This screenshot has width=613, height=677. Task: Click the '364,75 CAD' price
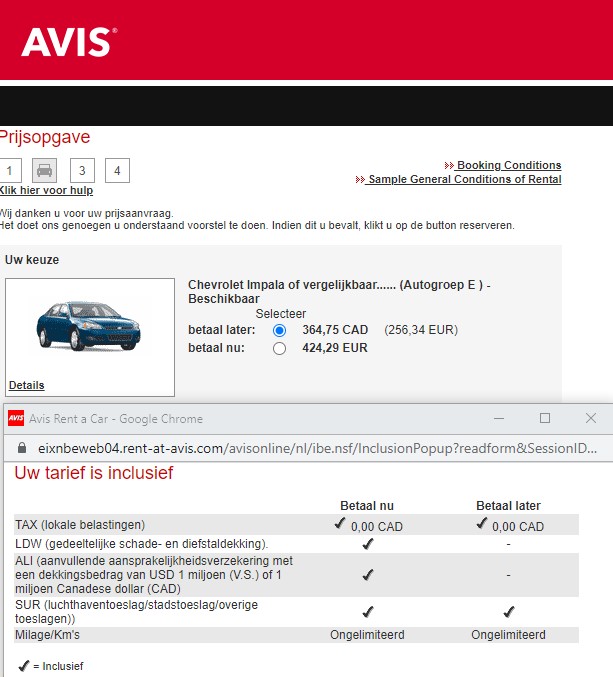pyautogui.click(x=335, y=330)
